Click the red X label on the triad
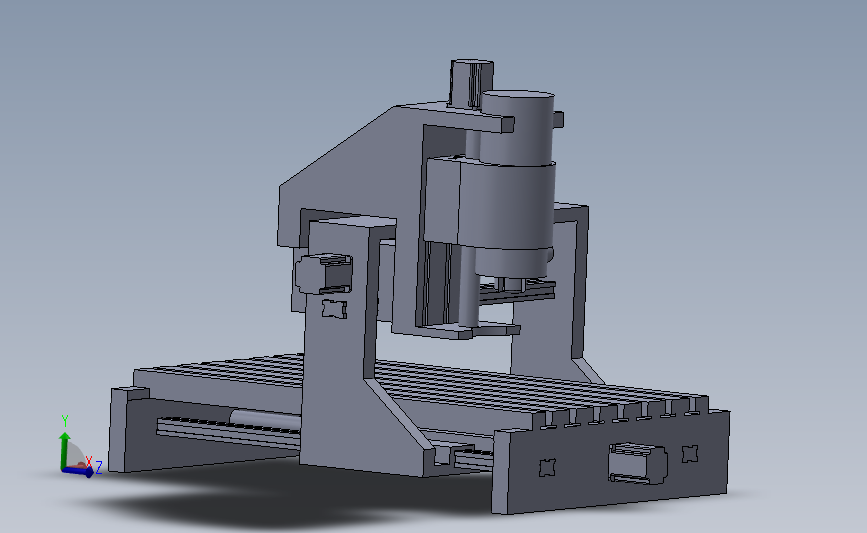The width and height of the screenshot is (867, 533). (x=88, y=461)
